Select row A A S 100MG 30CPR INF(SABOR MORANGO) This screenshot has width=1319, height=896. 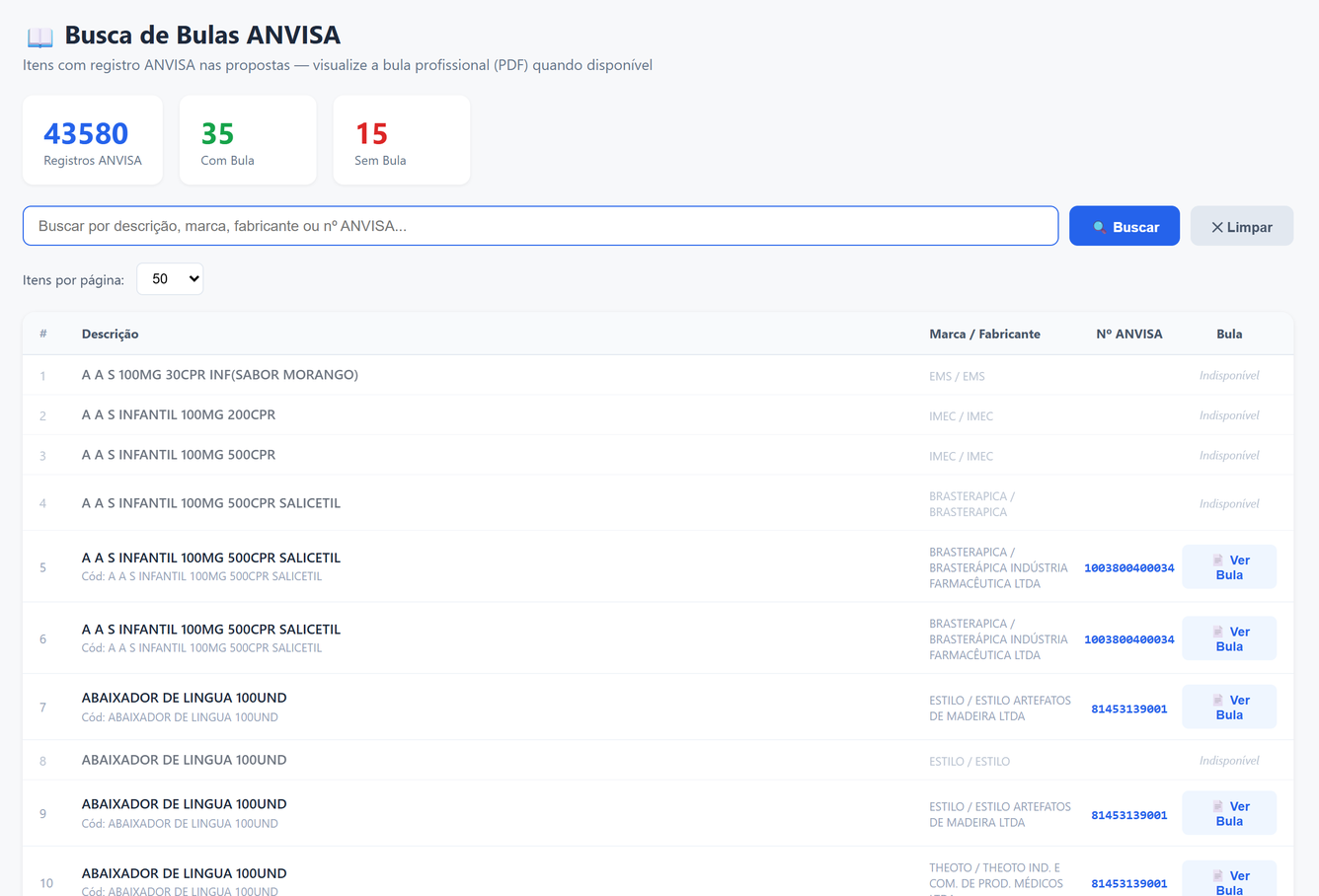658,375
